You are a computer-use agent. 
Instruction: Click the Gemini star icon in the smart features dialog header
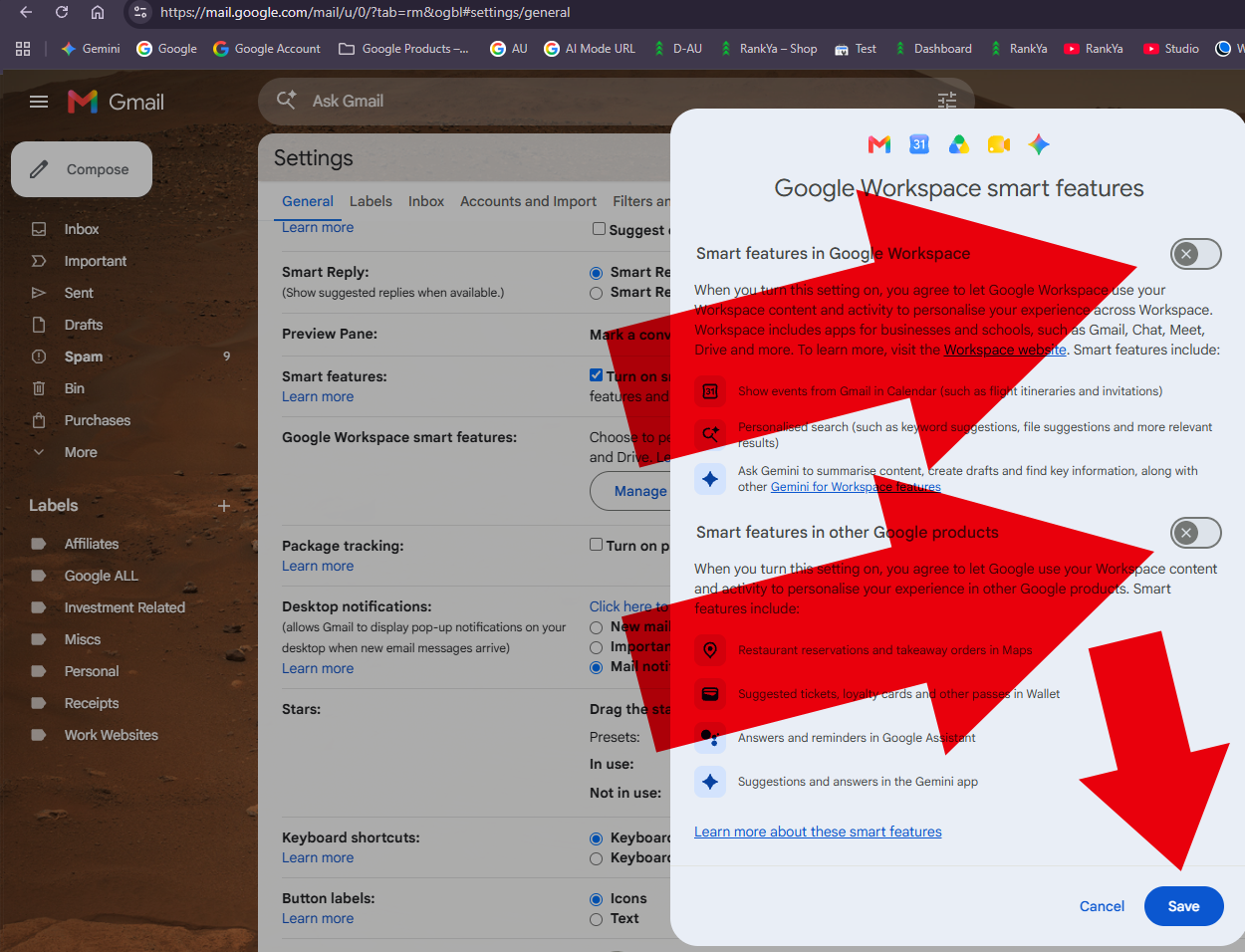click(1039, 144)
